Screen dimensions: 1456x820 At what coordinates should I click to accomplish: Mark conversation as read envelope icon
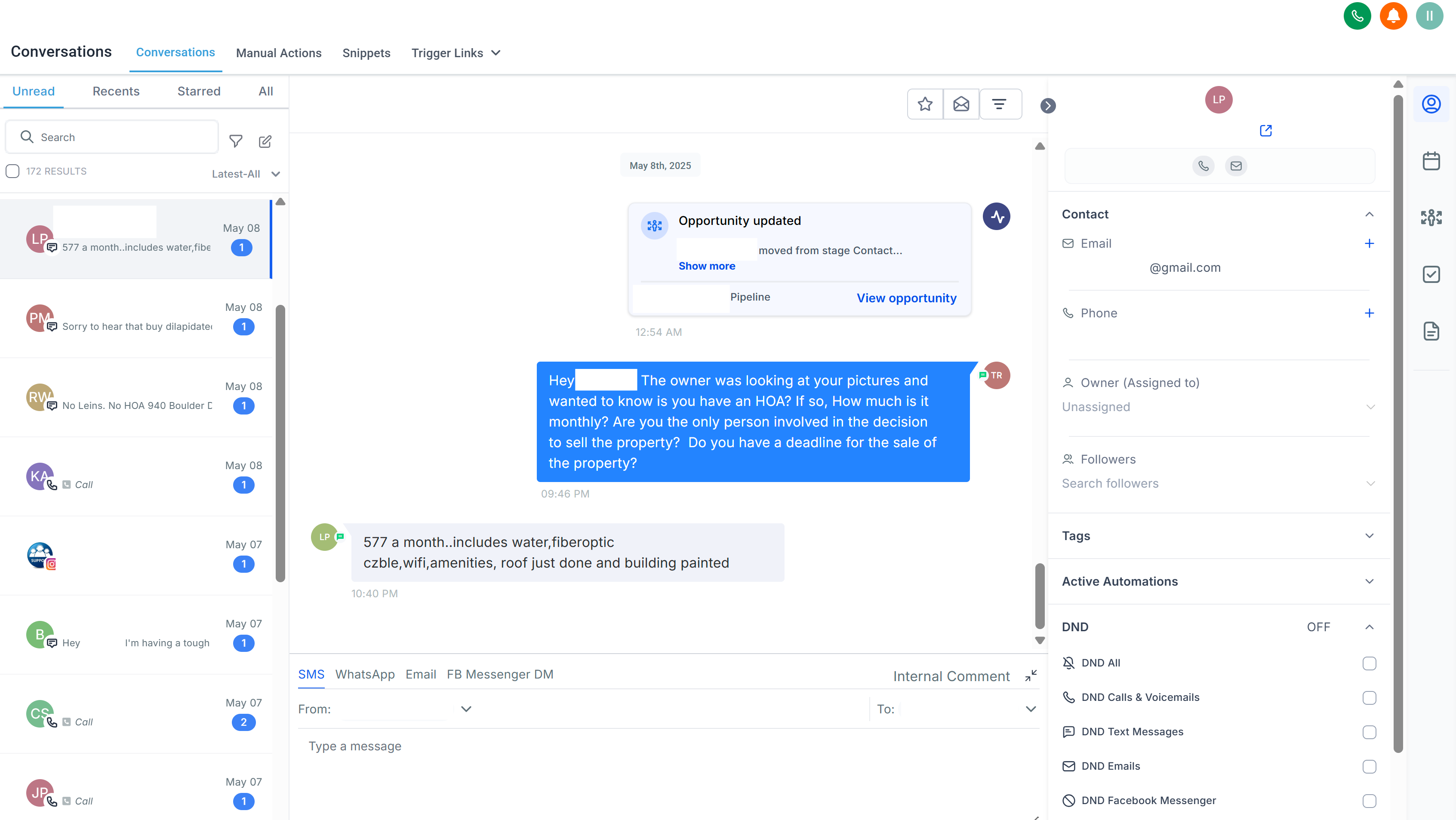click(961, 104)
